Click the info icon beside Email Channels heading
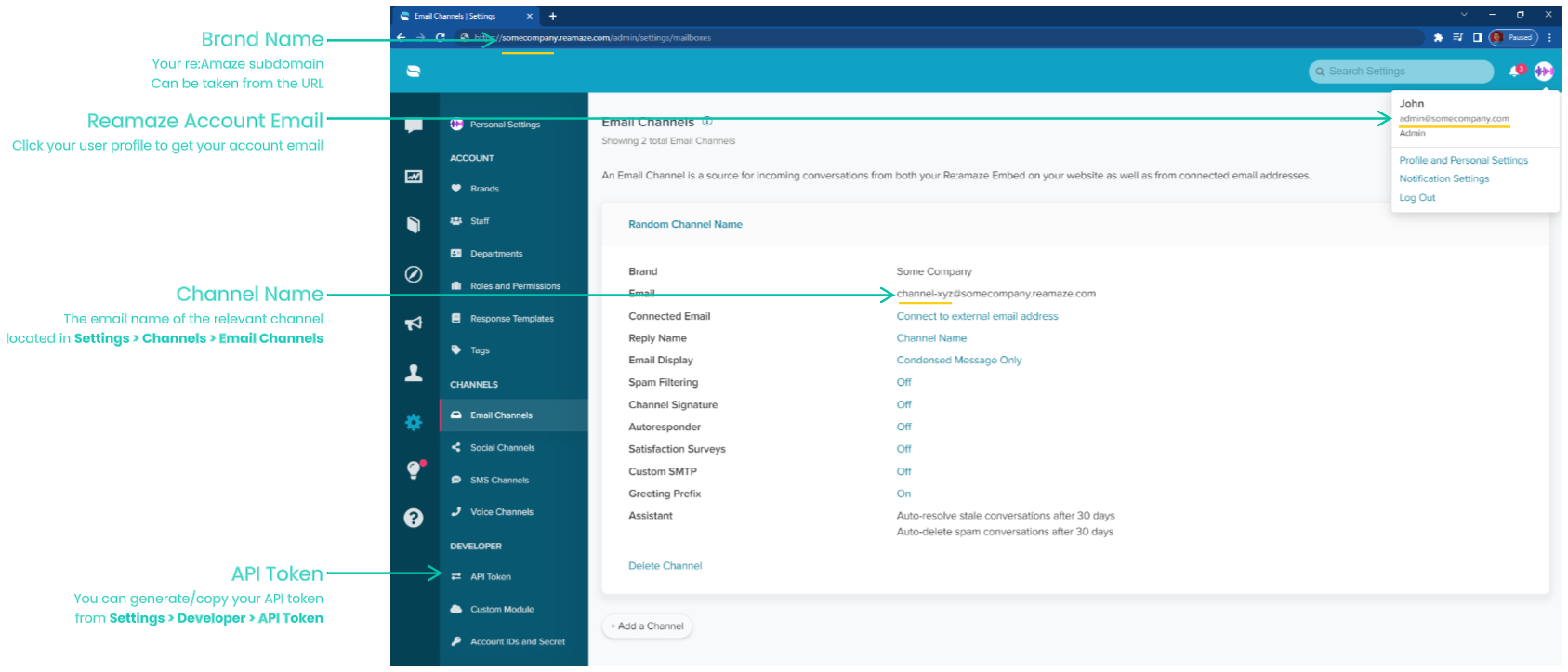The height and width of the screenshot is (672, 1568). 707,121
